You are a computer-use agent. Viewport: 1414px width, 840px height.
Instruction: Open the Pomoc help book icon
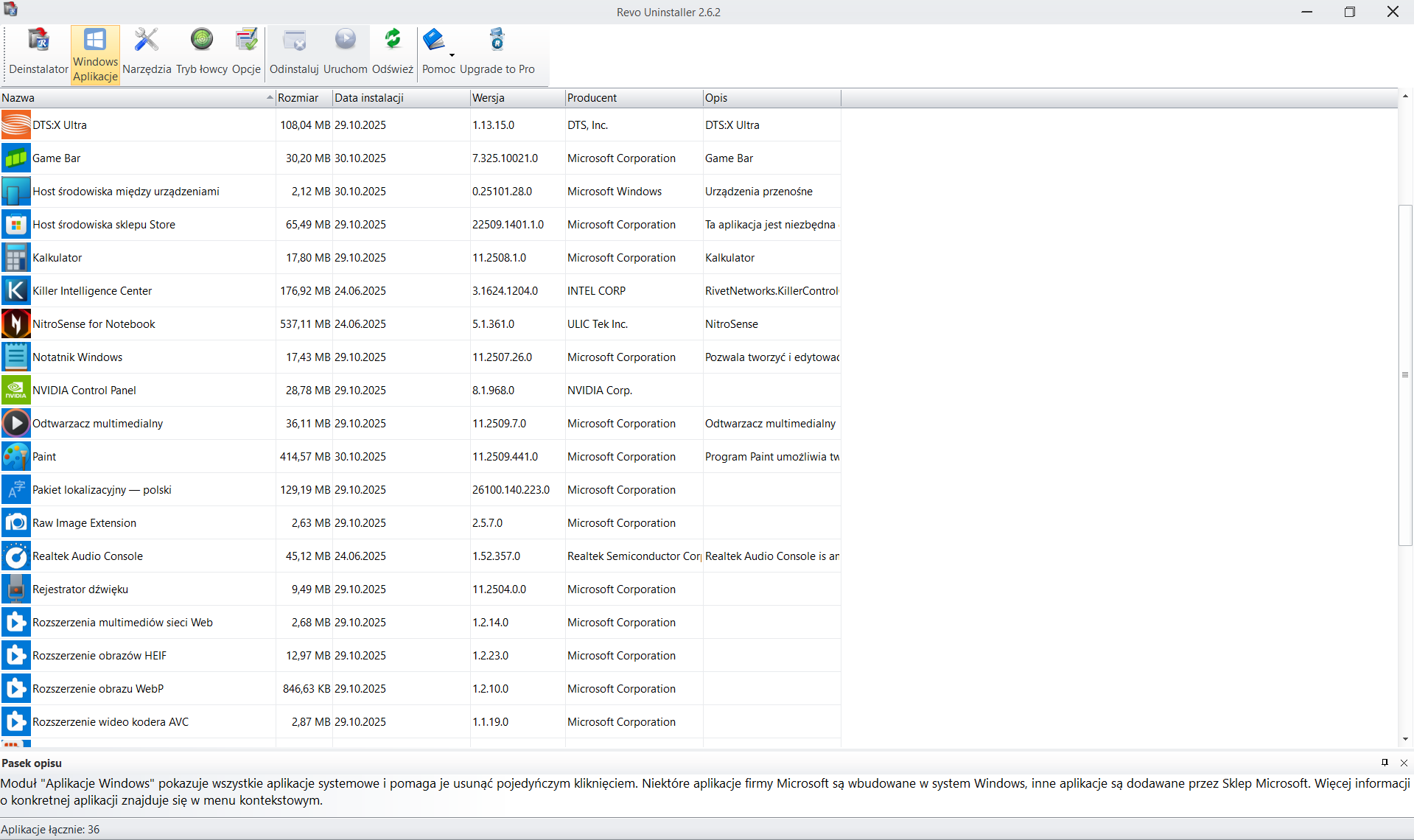pos(434,40)
